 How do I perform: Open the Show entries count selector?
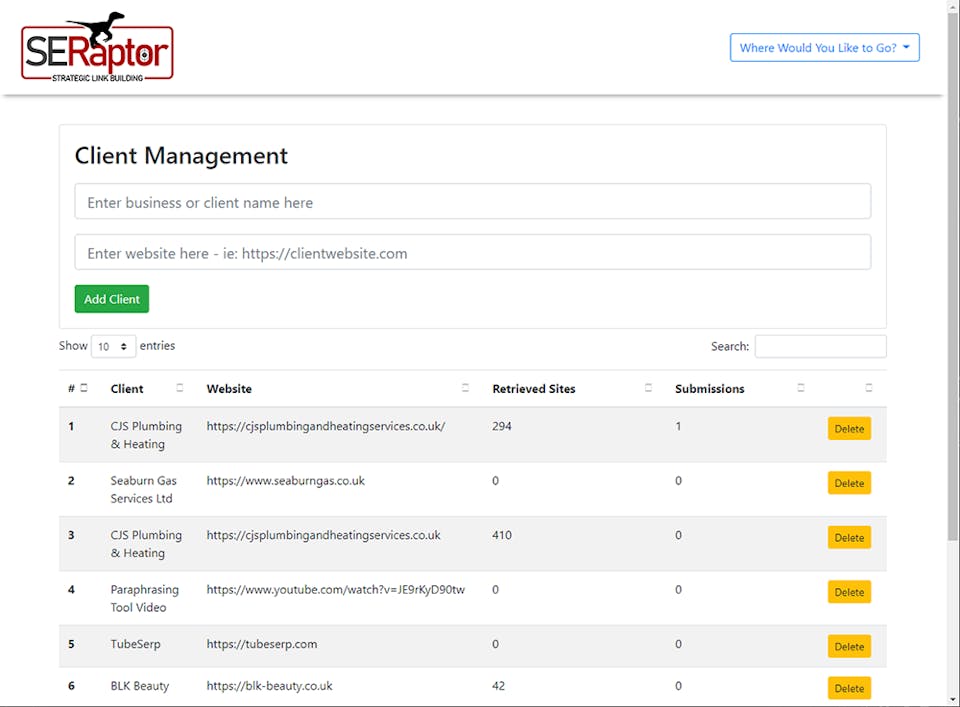tap(113, 346)
